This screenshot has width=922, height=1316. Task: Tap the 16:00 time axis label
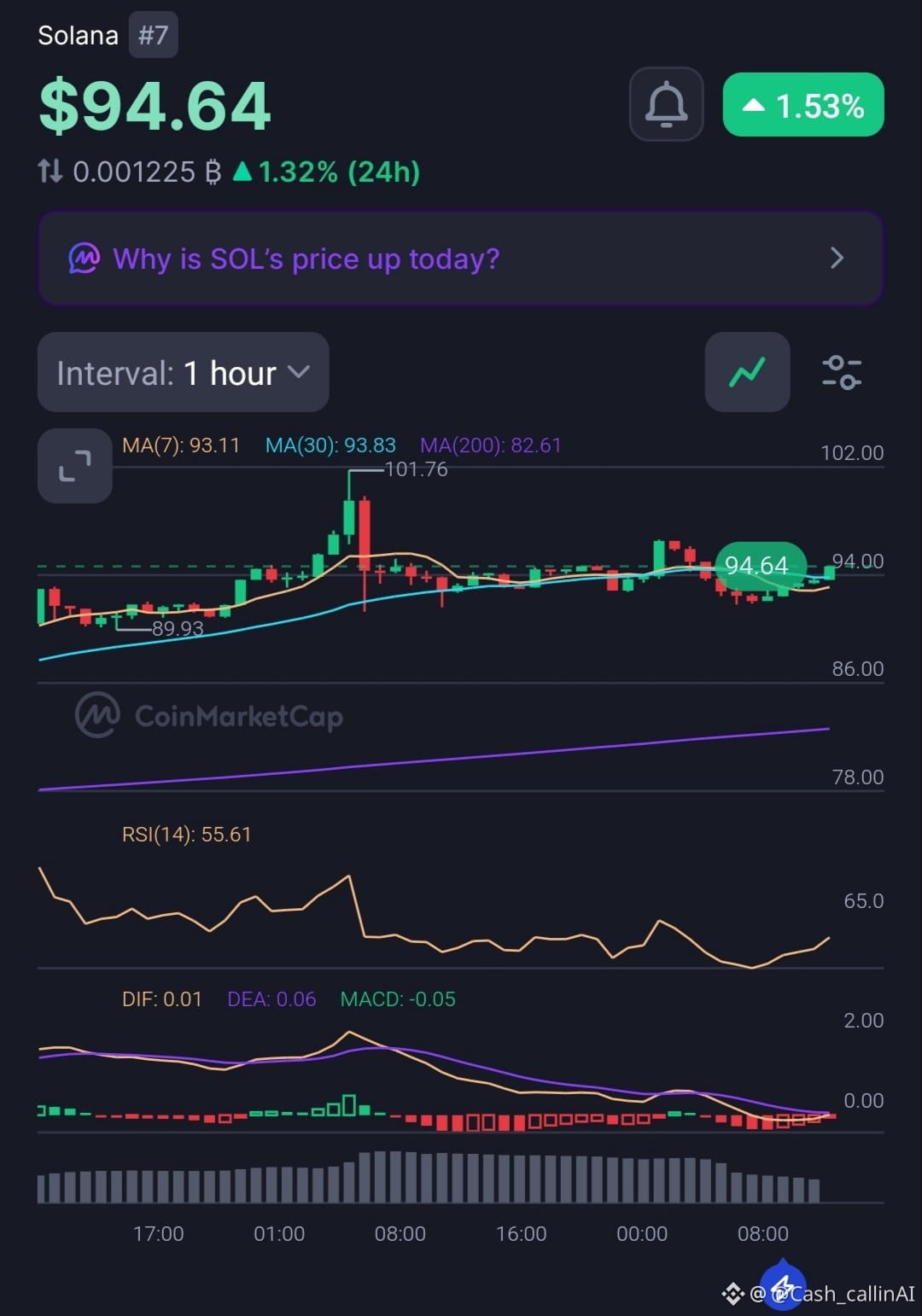[x=521, y=1234]
